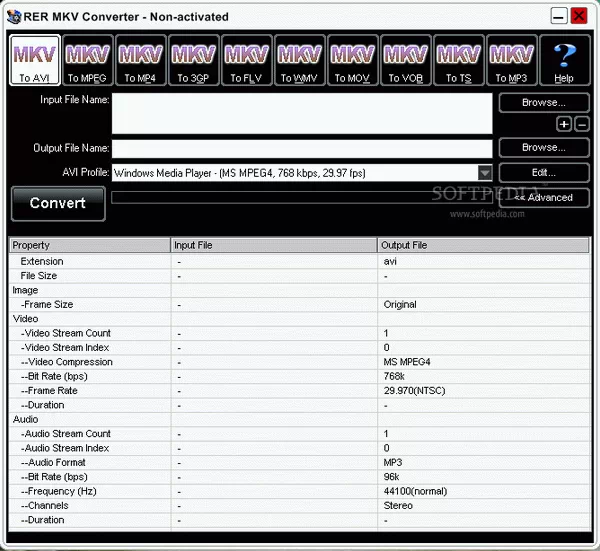Select --Frequency (Hz) row
Viewport: 600px width, 551px height.
coord(300,491)
